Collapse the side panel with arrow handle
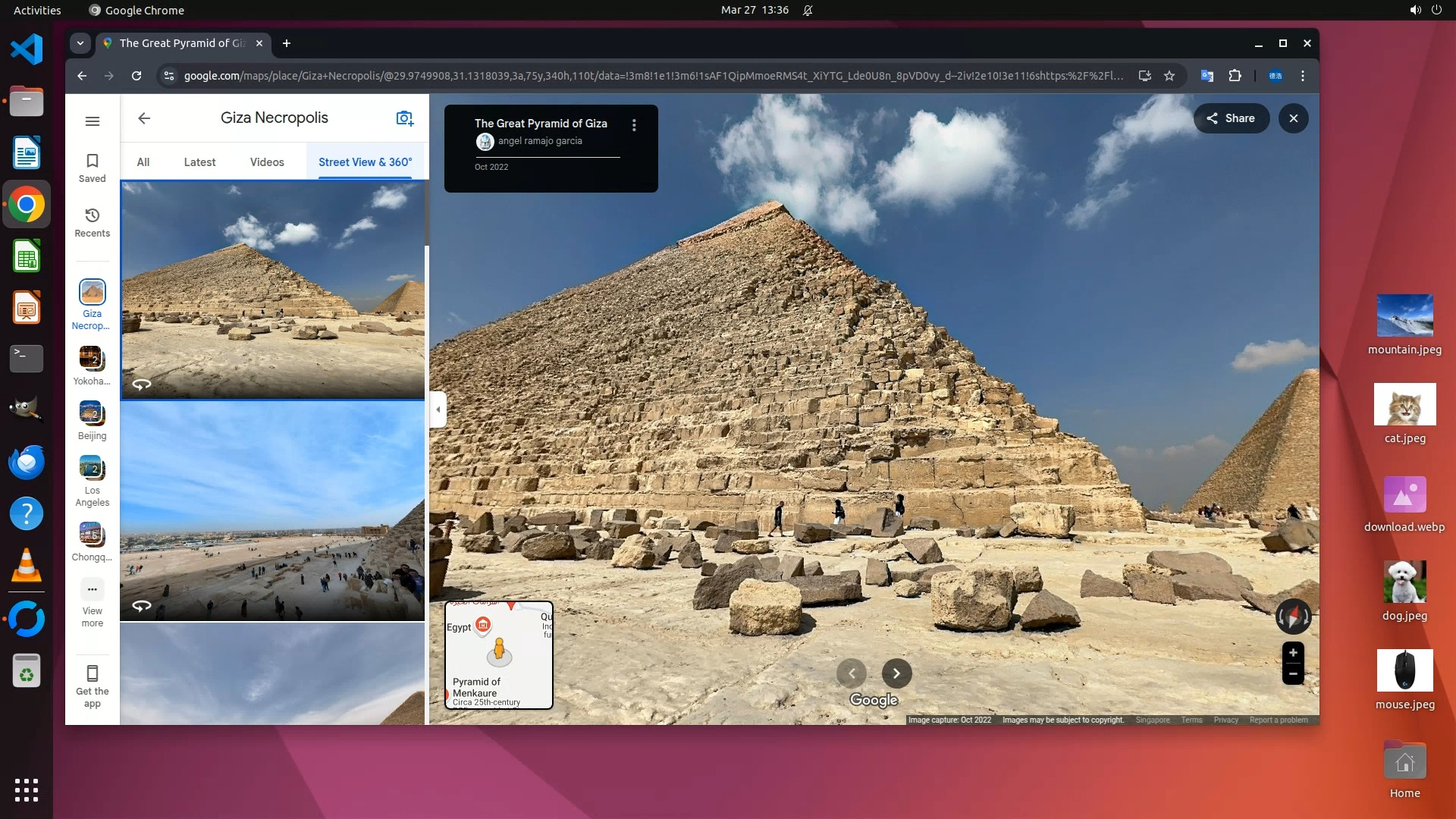 tap(438, 409)
